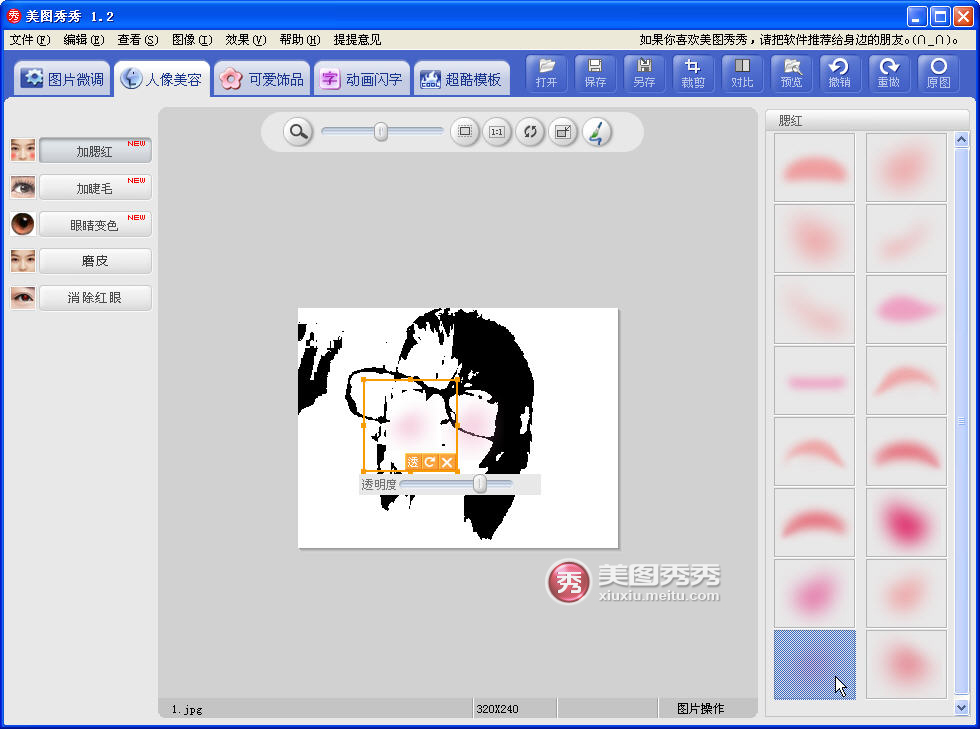
Task: Click the magnifier zoom icon above the canvas
Action: 297,132
